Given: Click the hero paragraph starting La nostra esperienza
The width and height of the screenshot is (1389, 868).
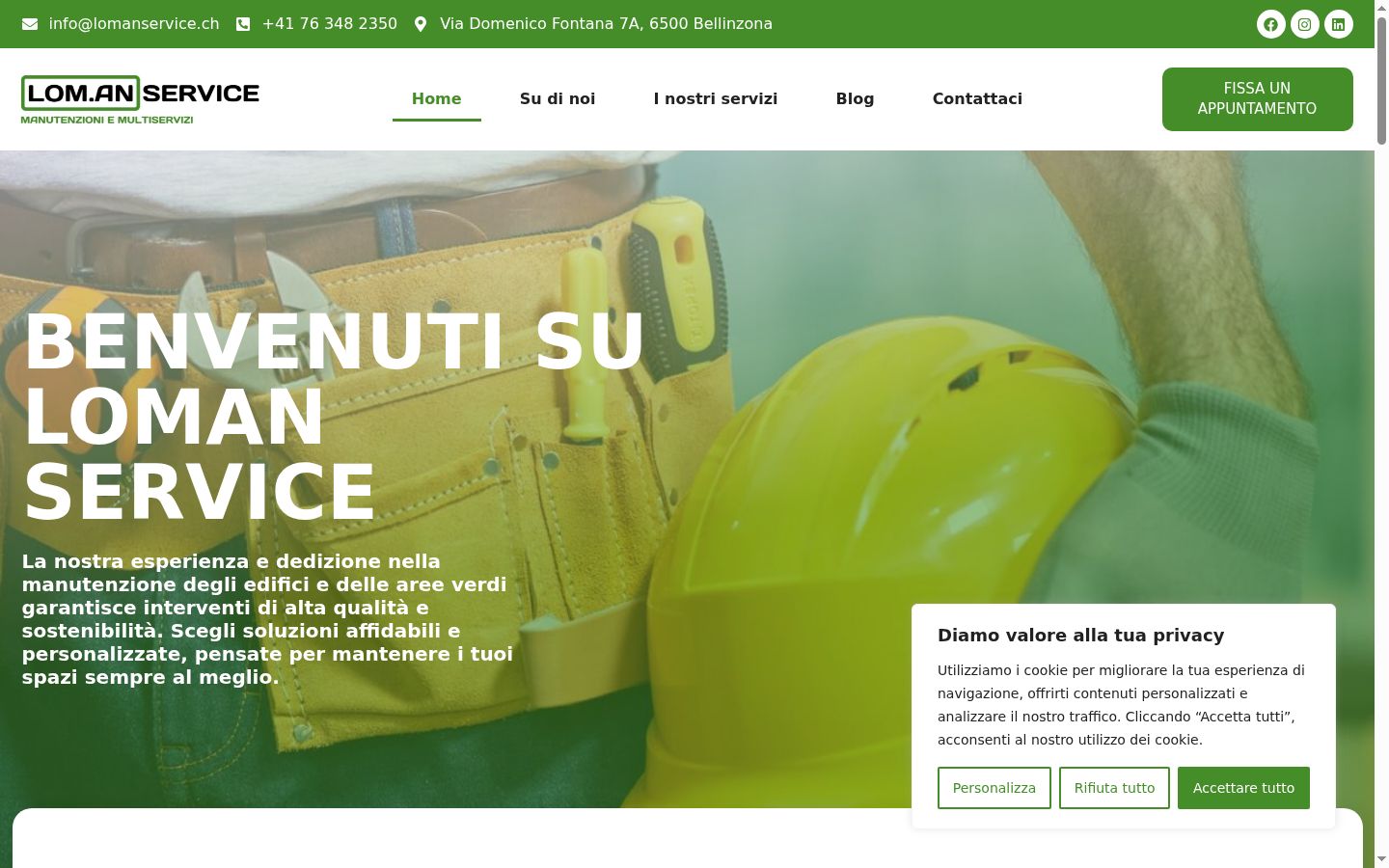Looking at the screenshot, I should coord(267,619).
